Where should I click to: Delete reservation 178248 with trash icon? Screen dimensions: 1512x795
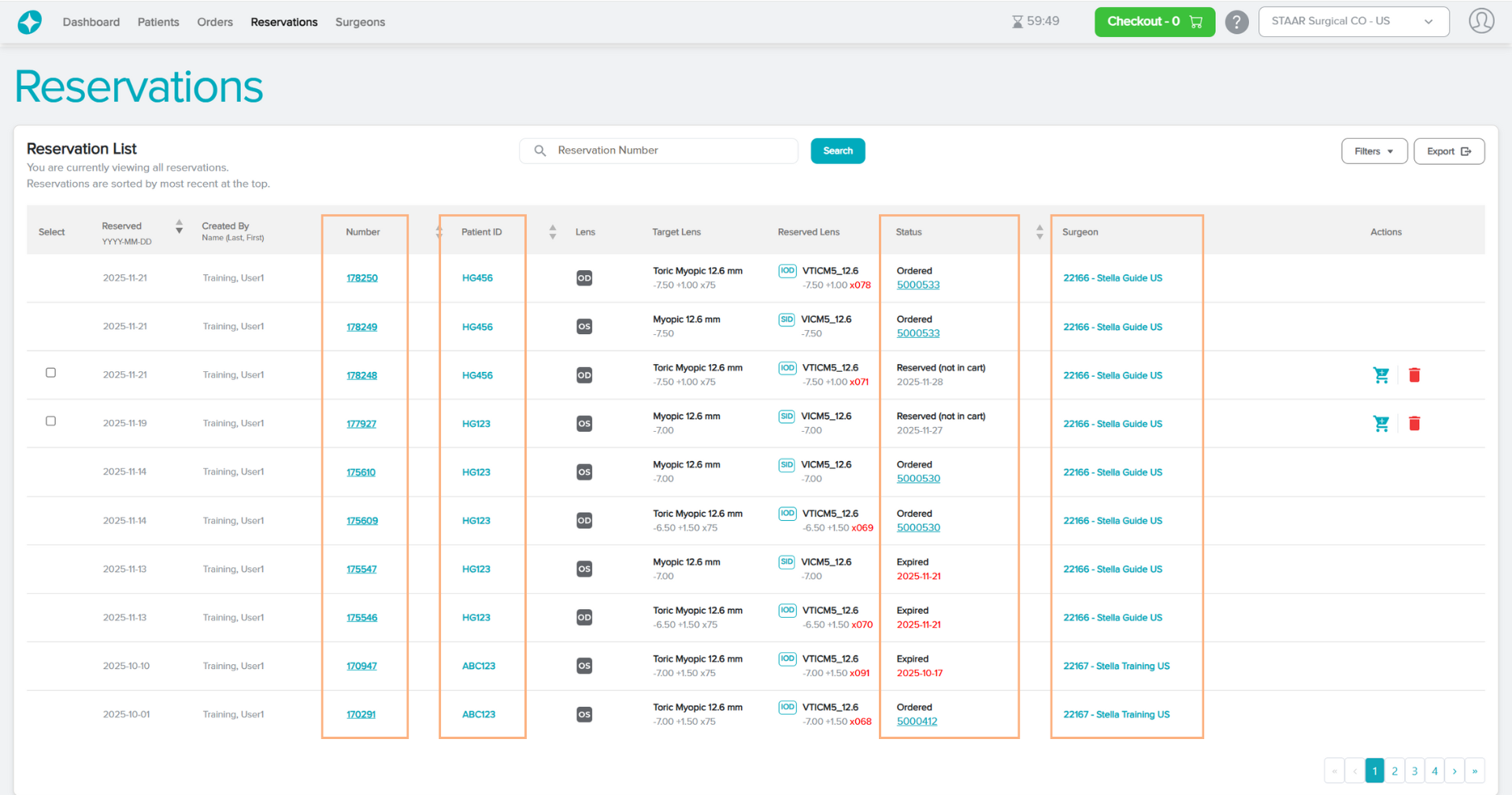[1414, 375]
